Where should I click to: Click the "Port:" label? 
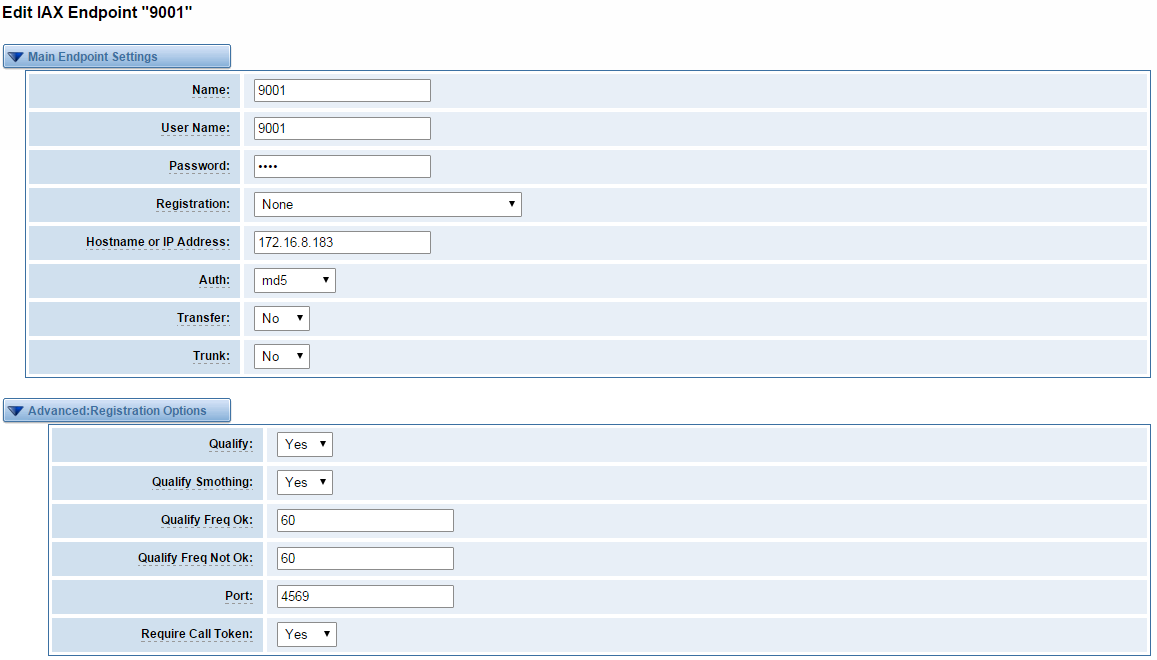[239, 596]
